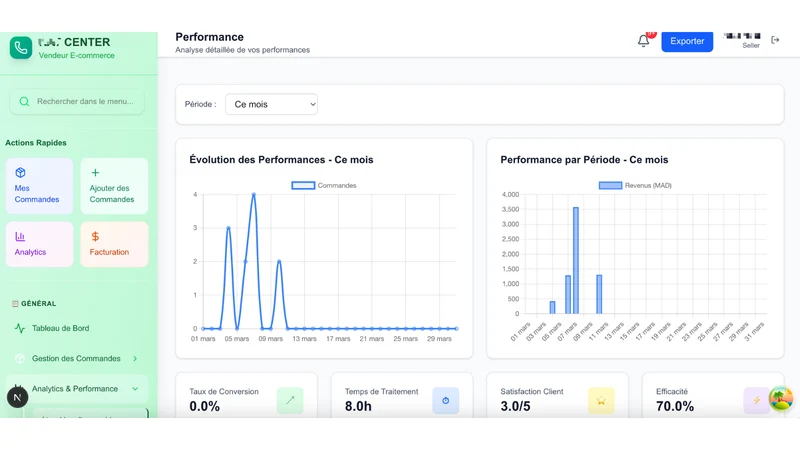Click the plus icon on Ajouter des Commandes
800x450 pixels.
click(95, 172)
